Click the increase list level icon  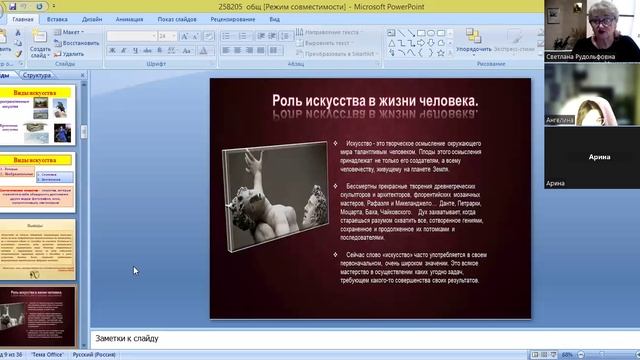[273, 36]
